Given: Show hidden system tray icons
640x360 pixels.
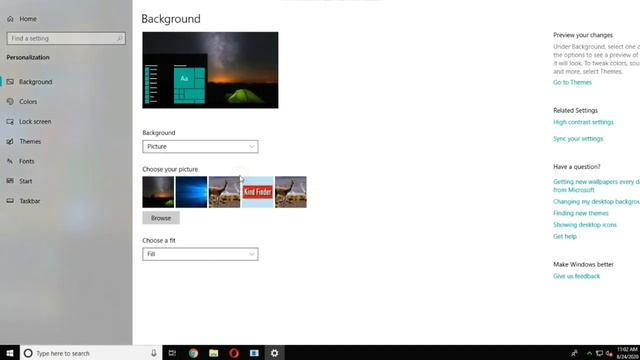Looking at the screenshot, I should [589, 353].
